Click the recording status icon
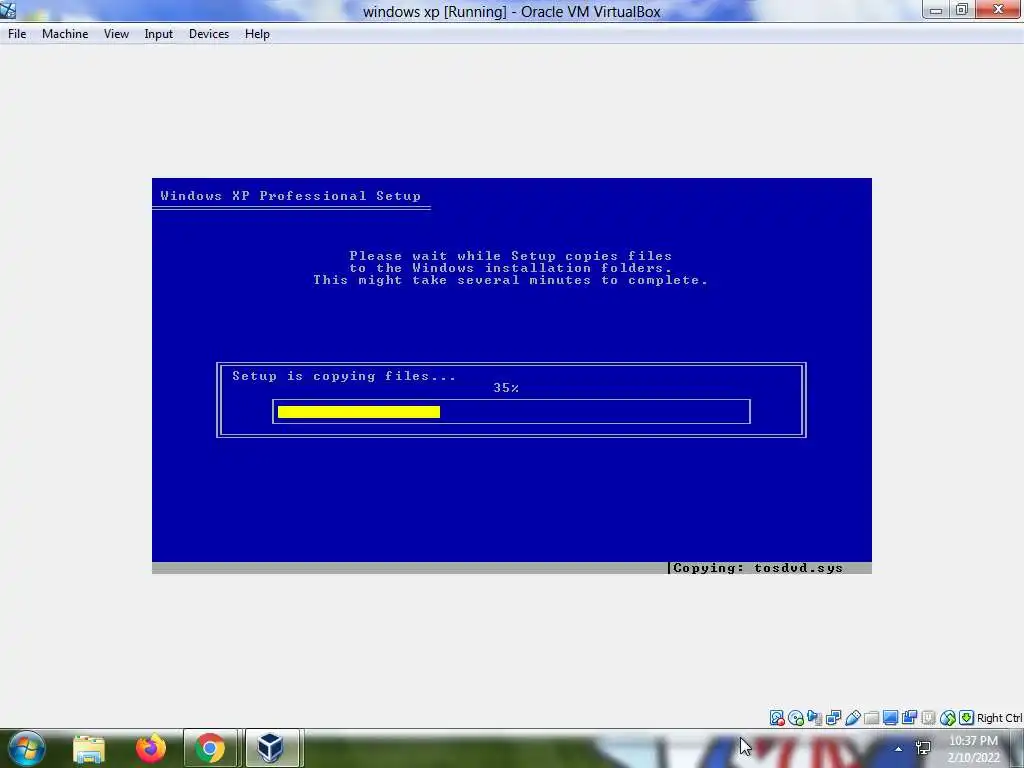This screenshot has height=768, width=1024. (x=909, y=718)
